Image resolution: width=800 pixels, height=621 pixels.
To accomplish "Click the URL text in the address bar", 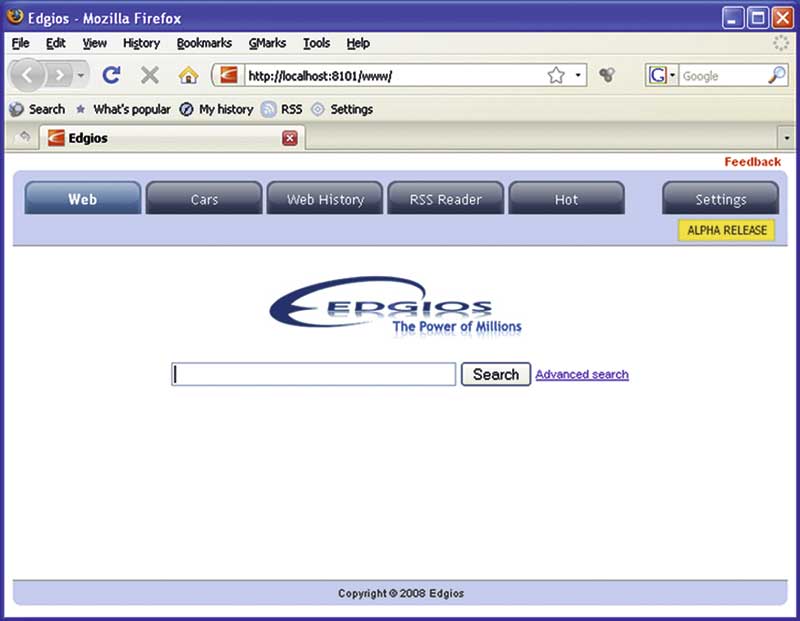I will point(320,76).
